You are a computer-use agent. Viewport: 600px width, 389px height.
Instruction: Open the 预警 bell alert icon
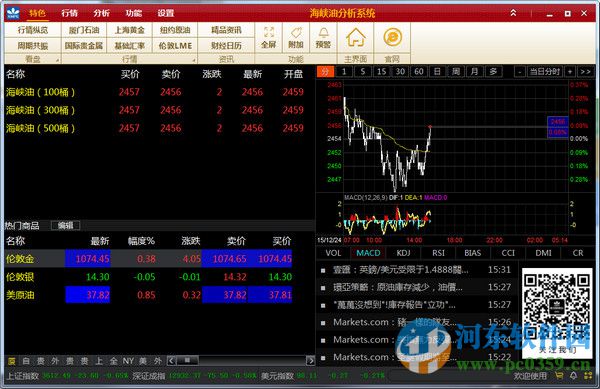point(323,37)
